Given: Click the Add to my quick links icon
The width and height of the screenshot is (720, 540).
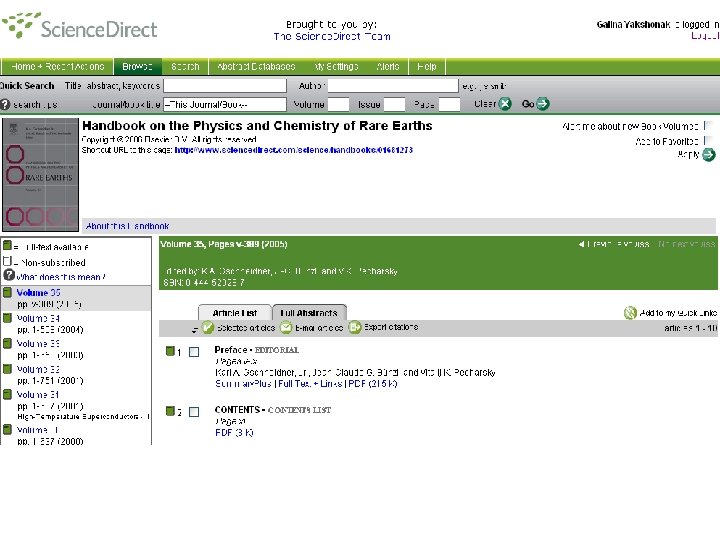Looking at the screenshot, I should click(x=630, y=313).
